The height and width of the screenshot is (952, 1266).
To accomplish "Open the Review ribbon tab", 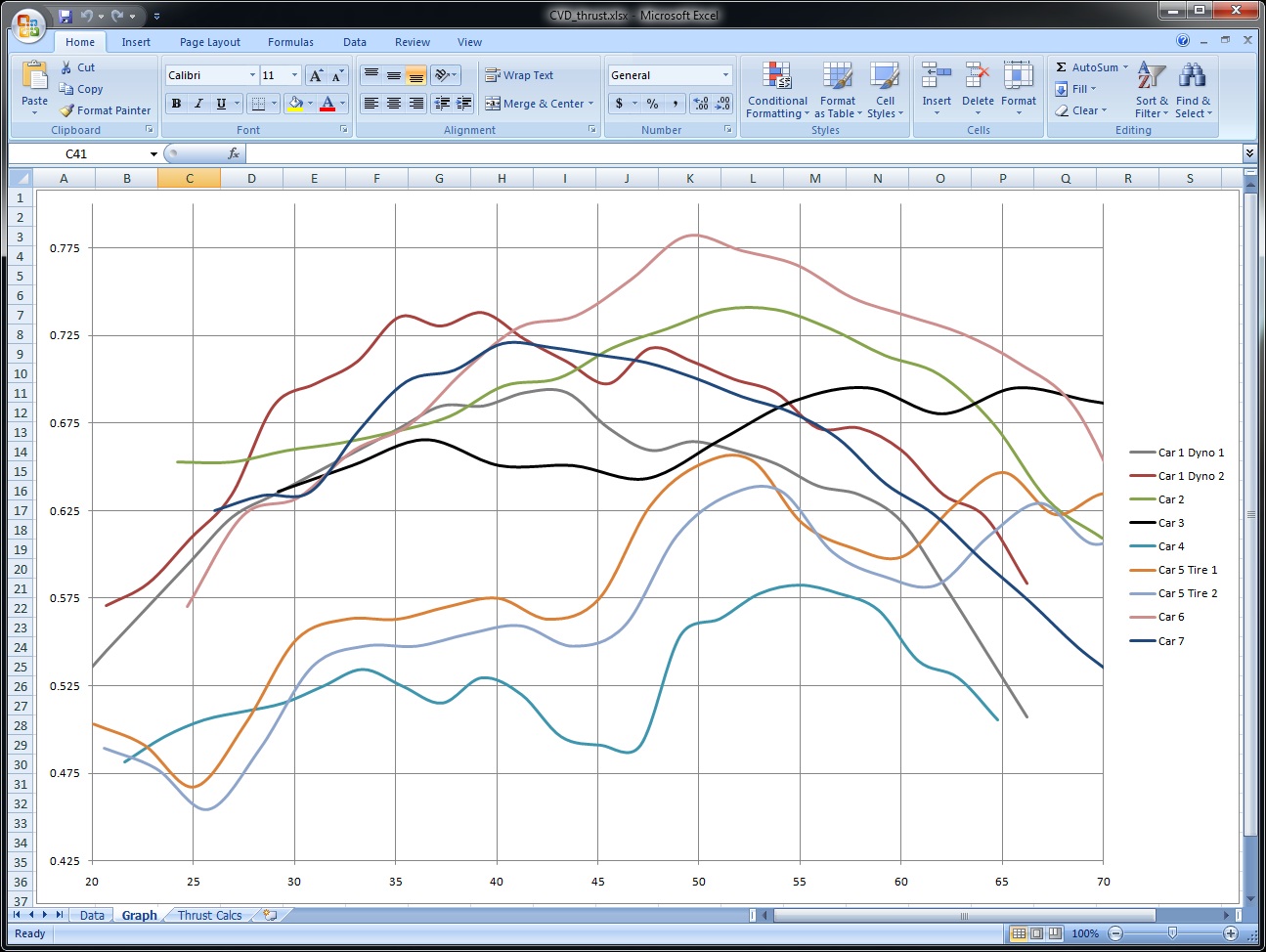I will (412, 42).
